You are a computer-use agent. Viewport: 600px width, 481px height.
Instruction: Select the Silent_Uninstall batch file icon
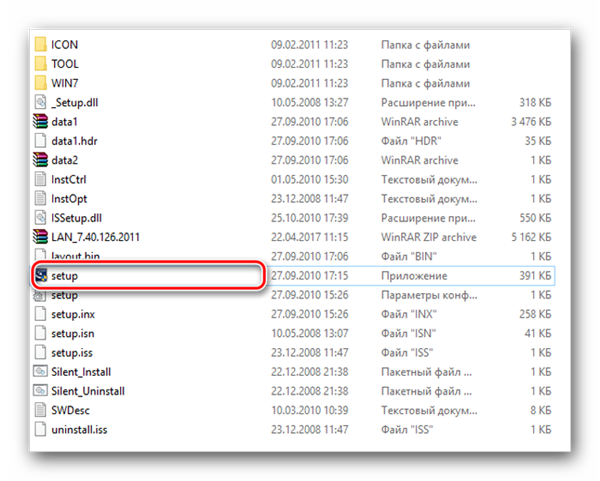(x=40, y=391)
